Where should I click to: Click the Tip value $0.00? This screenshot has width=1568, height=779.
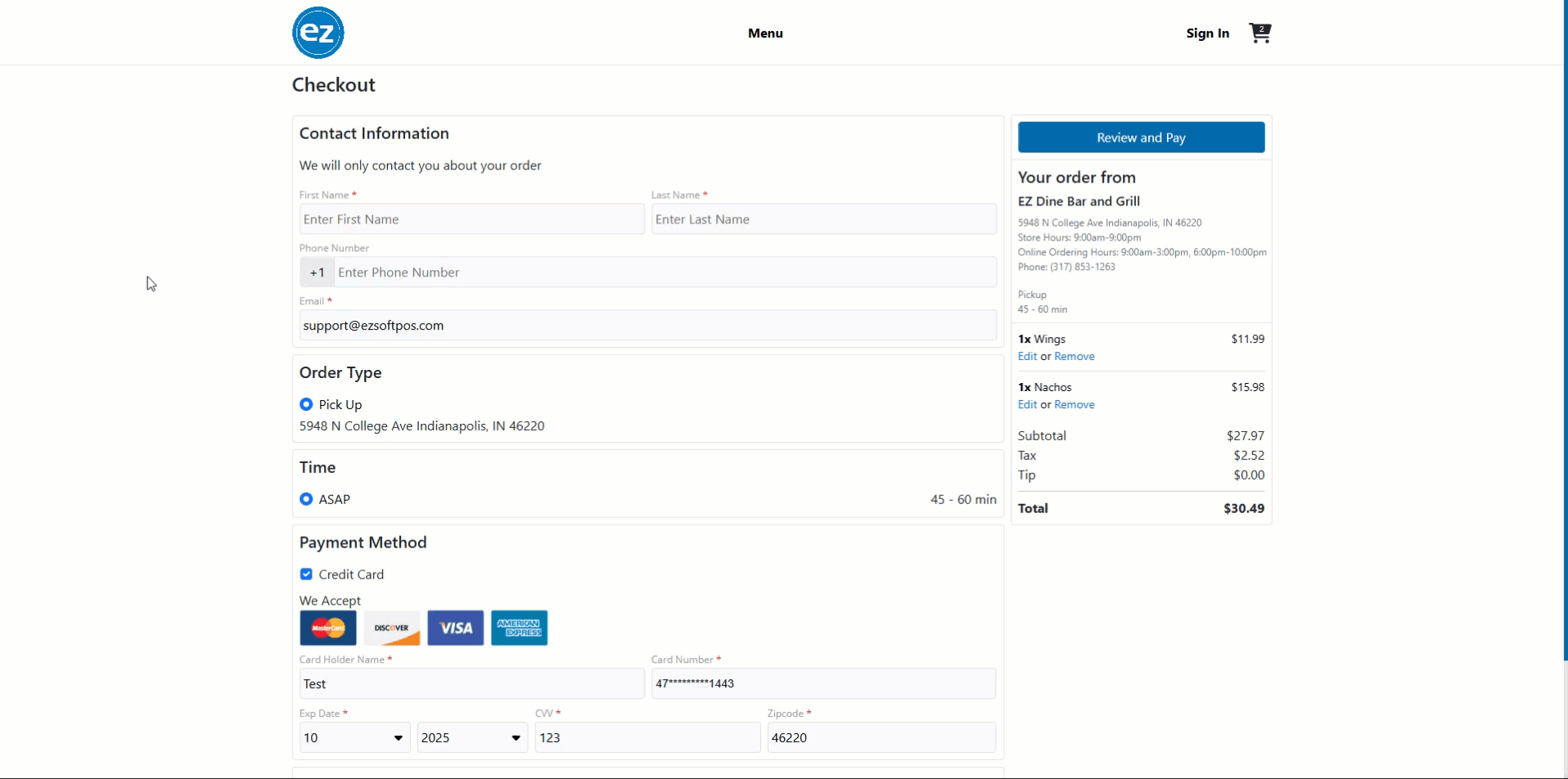pos(1249,475)
